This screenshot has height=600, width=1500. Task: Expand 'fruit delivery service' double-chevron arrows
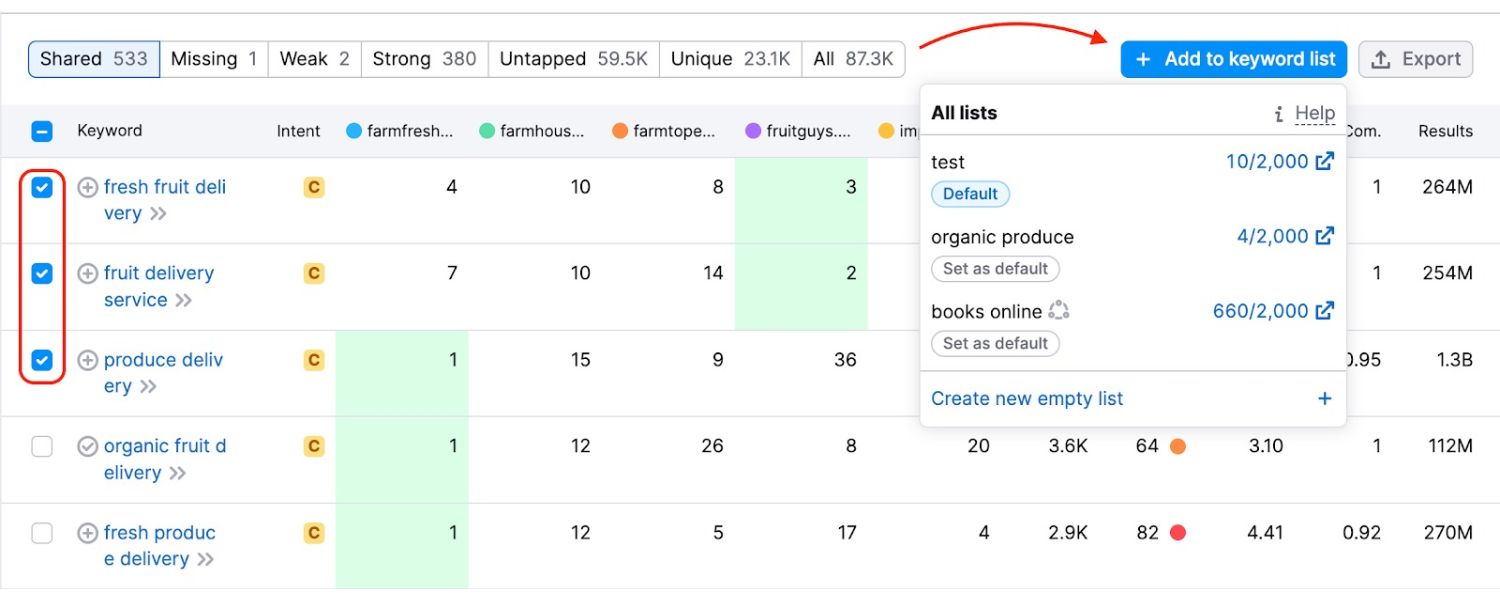[x=183, y=300]
